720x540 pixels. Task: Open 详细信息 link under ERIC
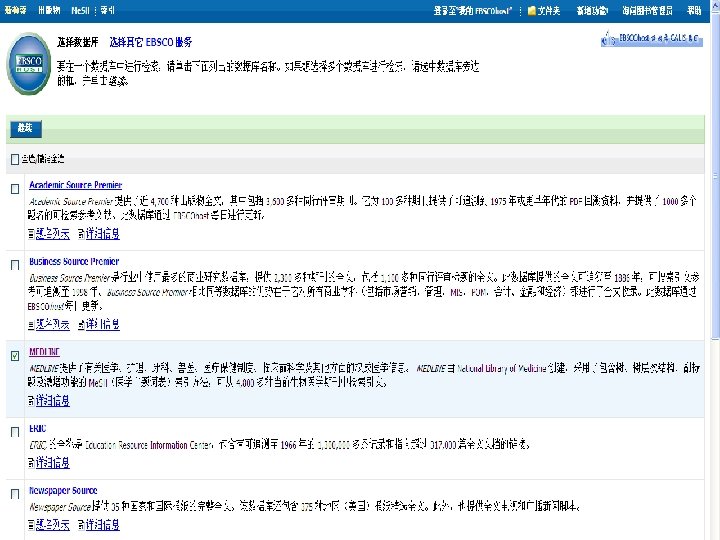coord(53,463)
